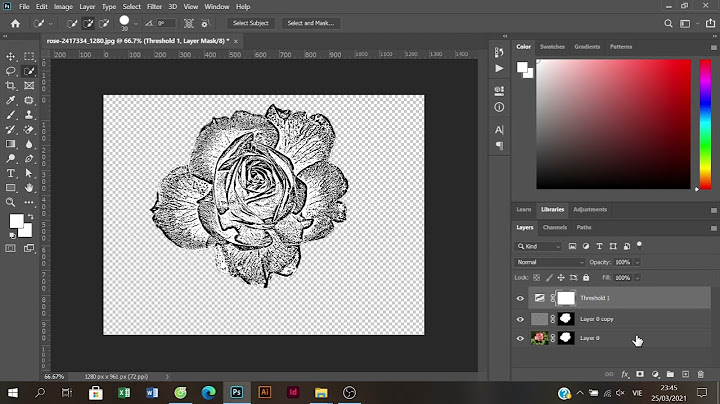Select the Move tool
Viewport: 720px width, 404px height.
point(10,56)
